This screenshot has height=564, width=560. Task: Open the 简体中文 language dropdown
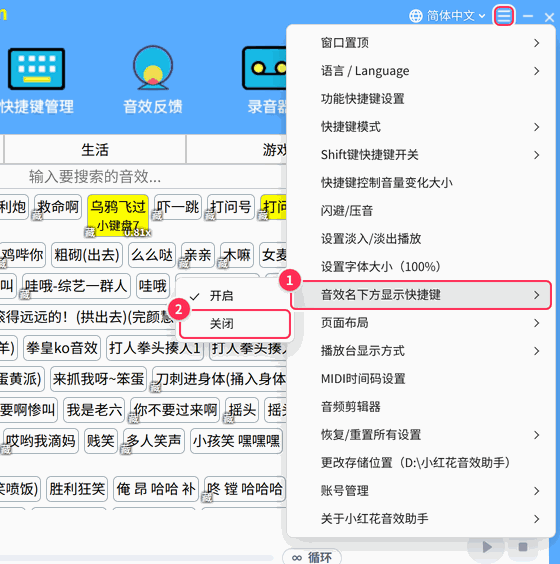[456, 16]
